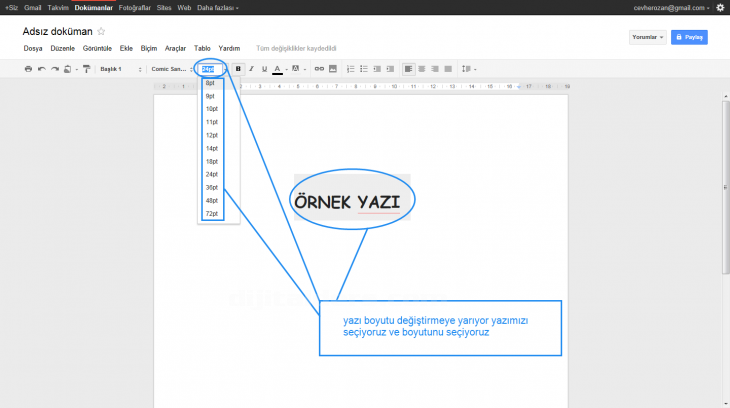Click the blue Paylaş button

[690, 37]
